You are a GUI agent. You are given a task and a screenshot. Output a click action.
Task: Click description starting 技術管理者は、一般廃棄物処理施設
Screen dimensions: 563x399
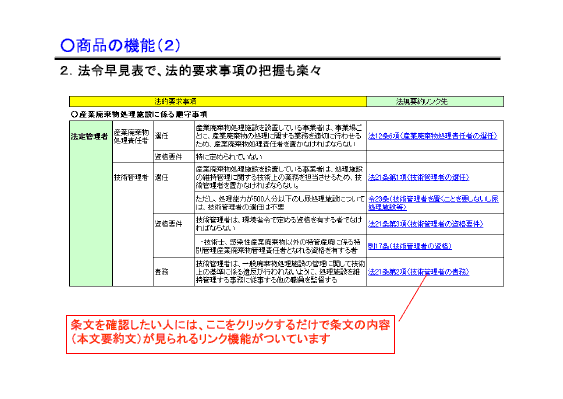(x=280, y=272)
